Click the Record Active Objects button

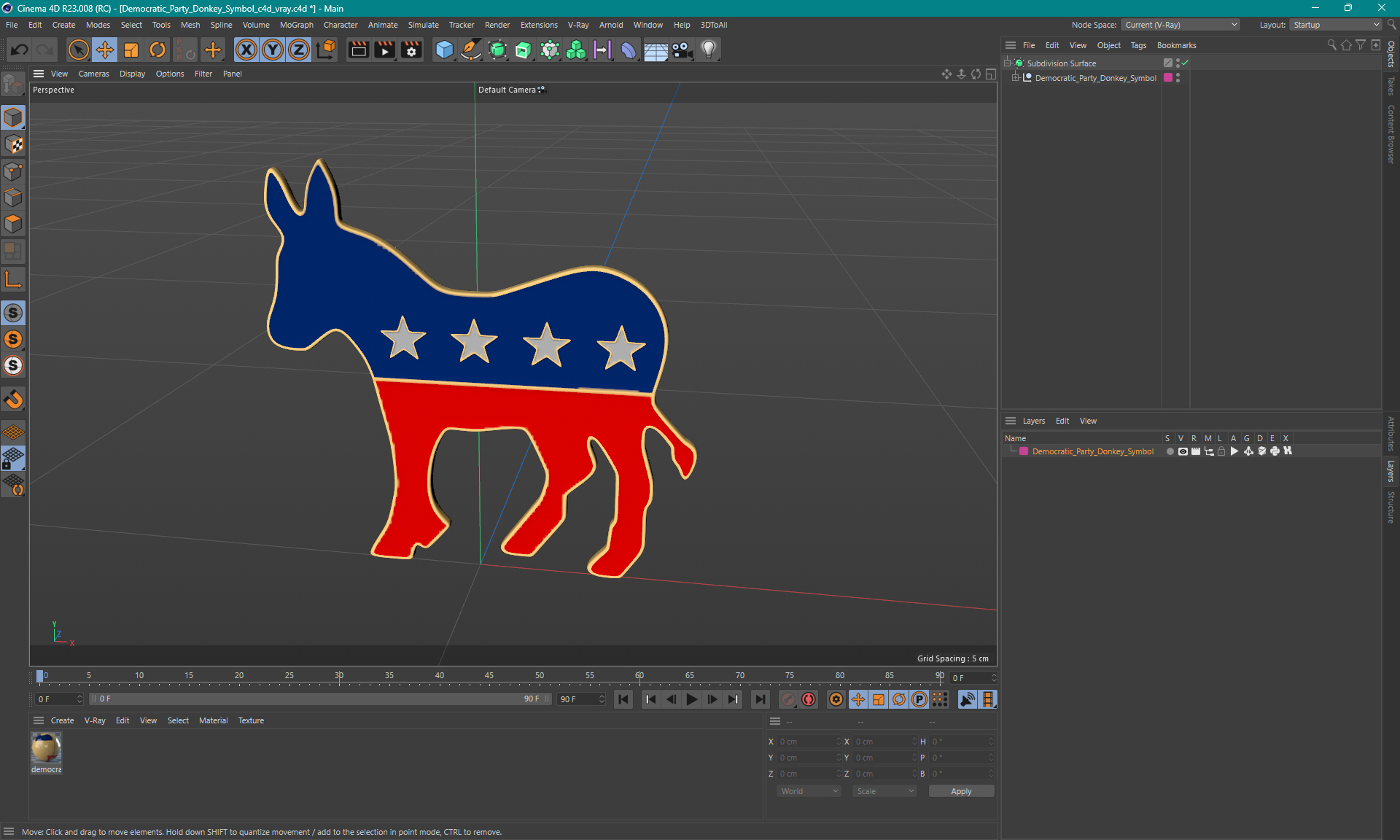[788, 699]
